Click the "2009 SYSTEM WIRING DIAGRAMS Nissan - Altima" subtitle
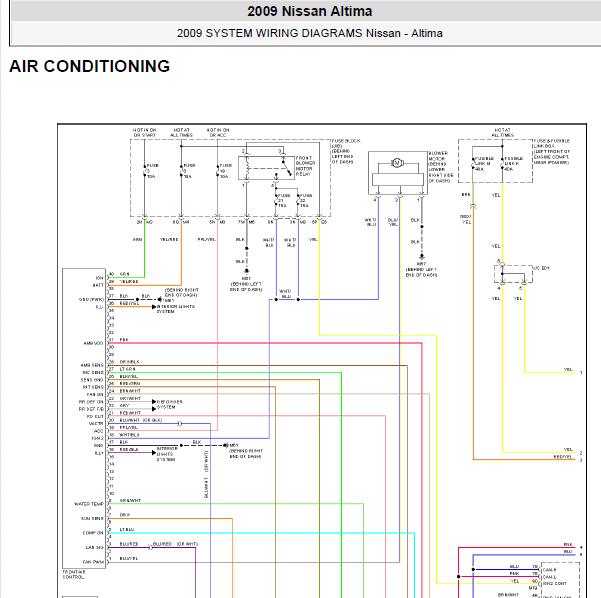The width and height of the screenshot is (601, 598). coord(310,33)
